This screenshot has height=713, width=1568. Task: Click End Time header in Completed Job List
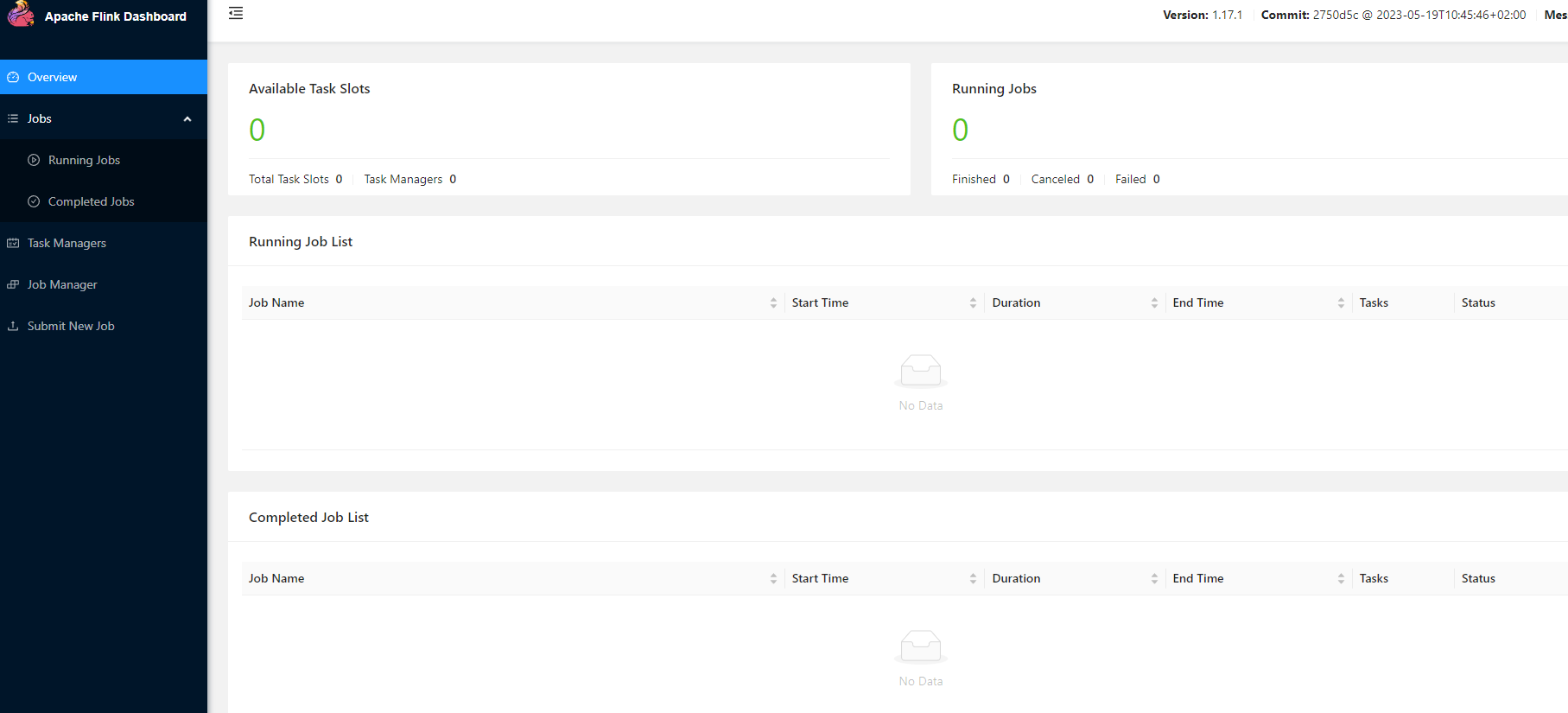click(x=1198, y=578)
